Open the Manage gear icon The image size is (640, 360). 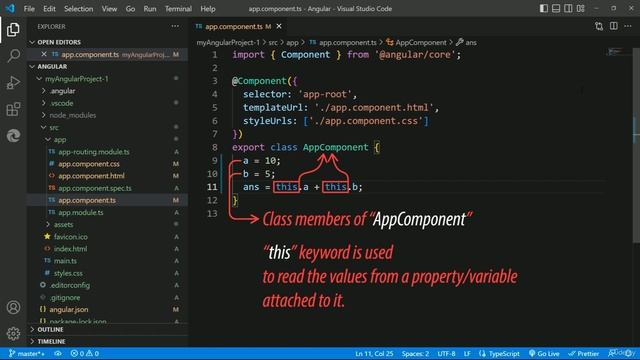[13, 333]
